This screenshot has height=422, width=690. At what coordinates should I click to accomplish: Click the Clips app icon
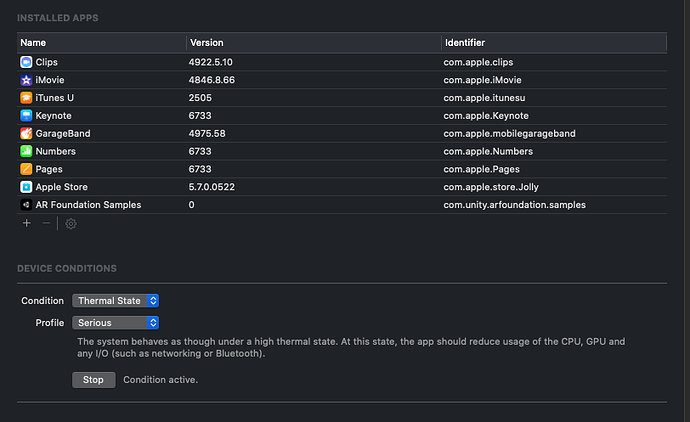coord(26,62)
